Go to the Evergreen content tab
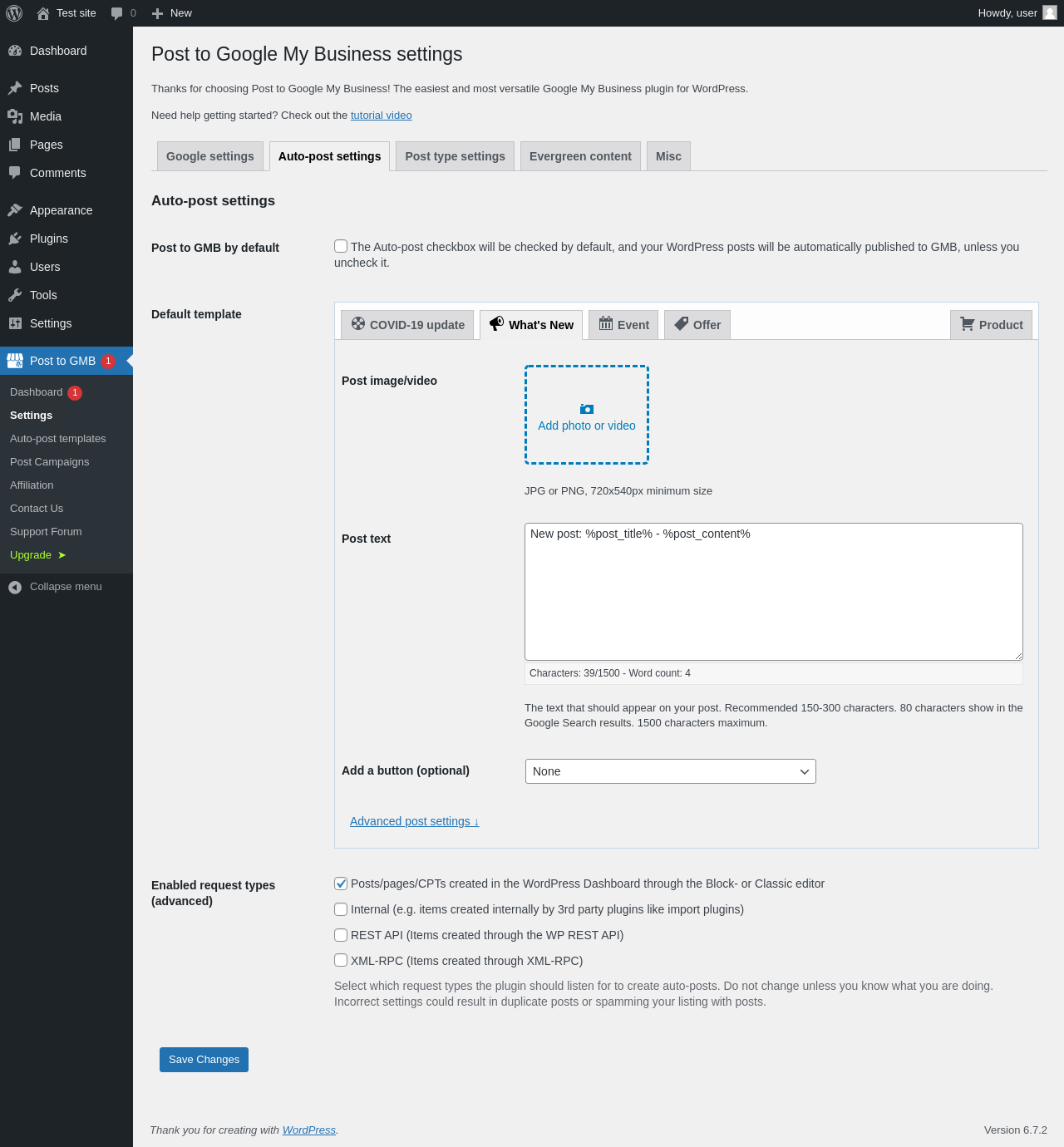This screenshot has width=1064, height=1147. coord(580,156)
